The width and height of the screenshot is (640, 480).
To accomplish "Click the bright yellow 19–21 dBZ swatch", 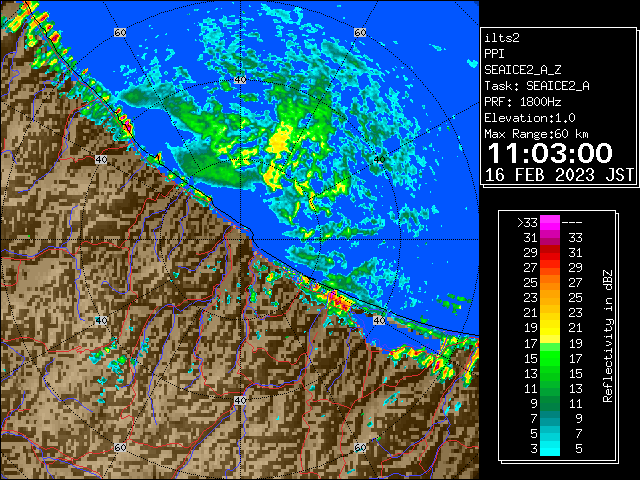I will click(550, 328).
